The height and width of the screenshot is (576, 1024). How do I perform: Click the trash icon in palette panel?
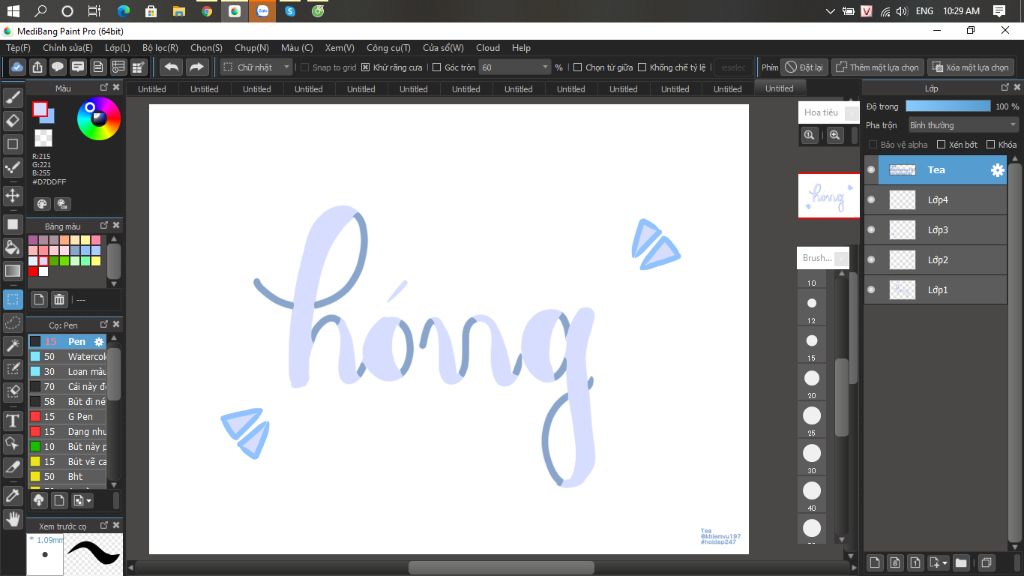coord(59,300)
